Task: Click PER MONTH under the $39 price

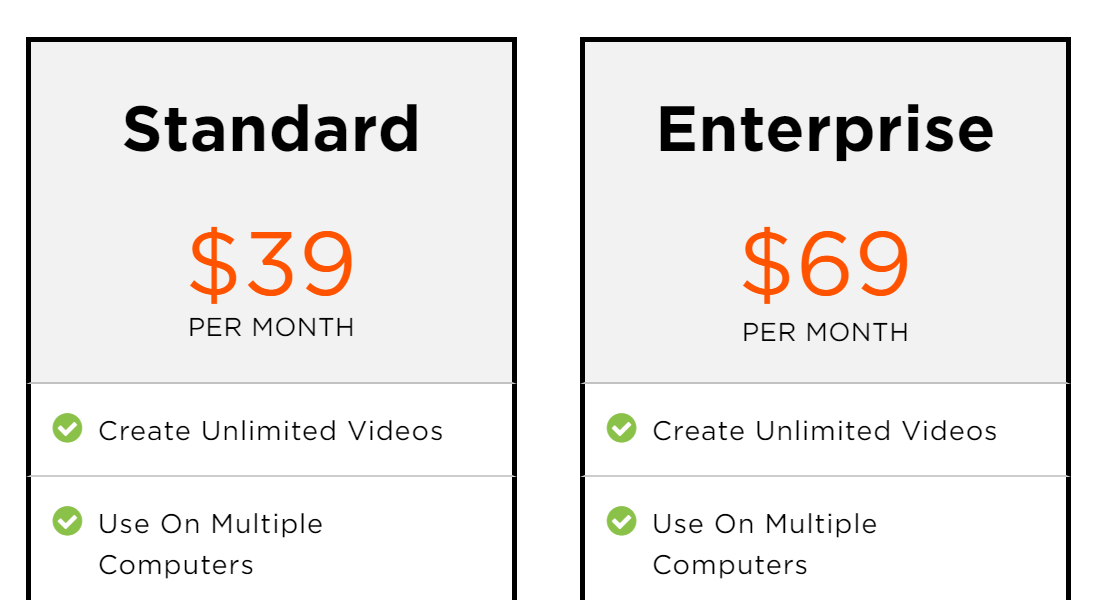Action: pos(271,327)
